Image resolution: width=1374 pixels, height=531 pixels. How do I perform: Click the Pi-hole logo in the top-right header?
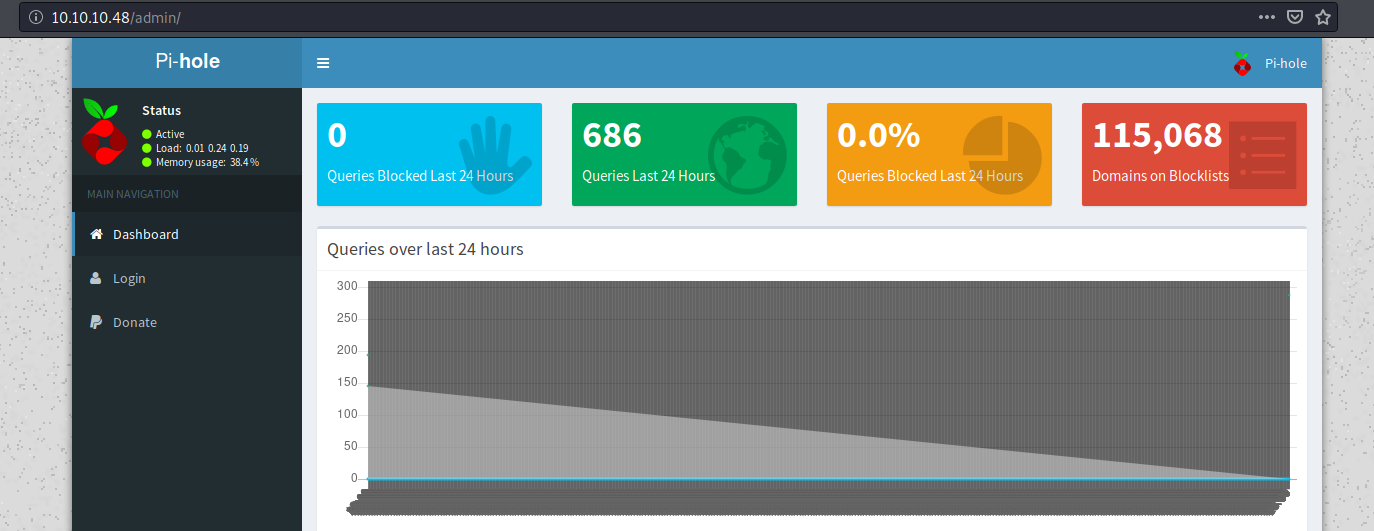click(x=1242, y=63)
